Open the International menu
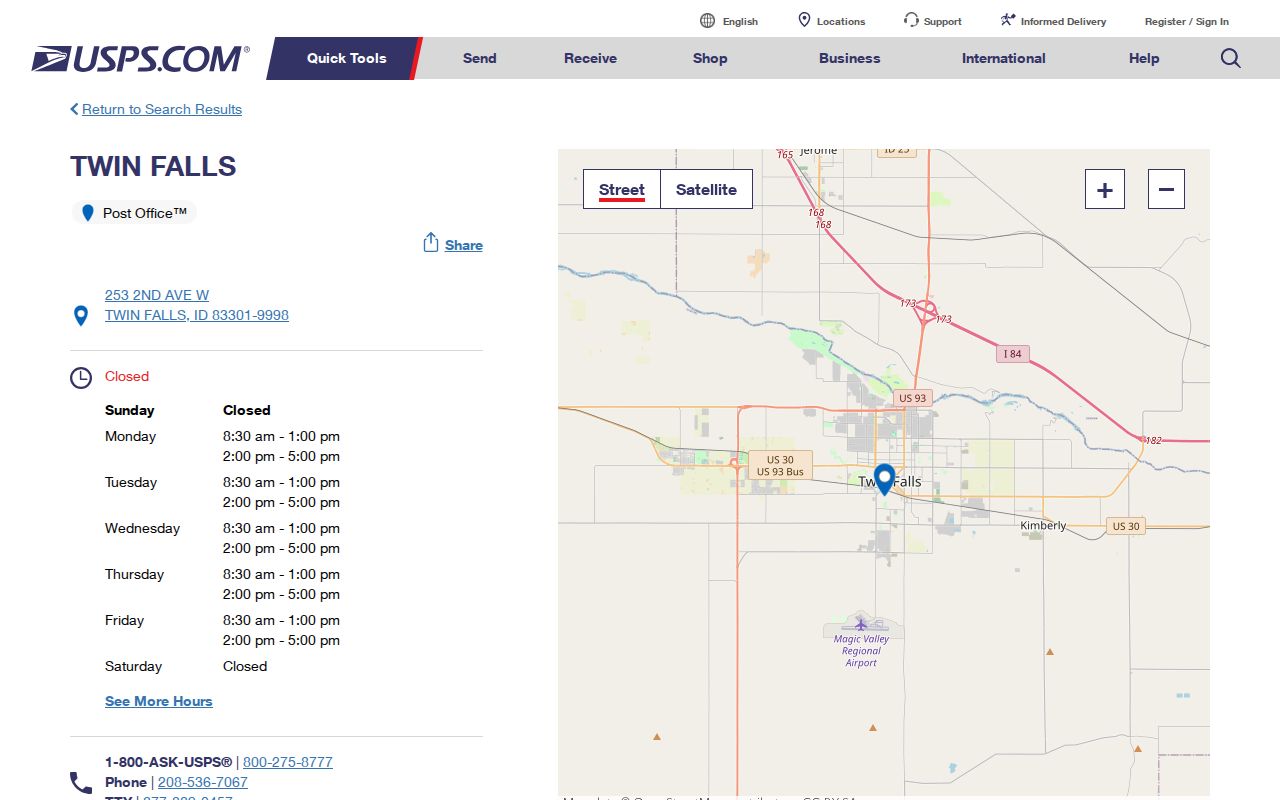 pos(1004,58)
